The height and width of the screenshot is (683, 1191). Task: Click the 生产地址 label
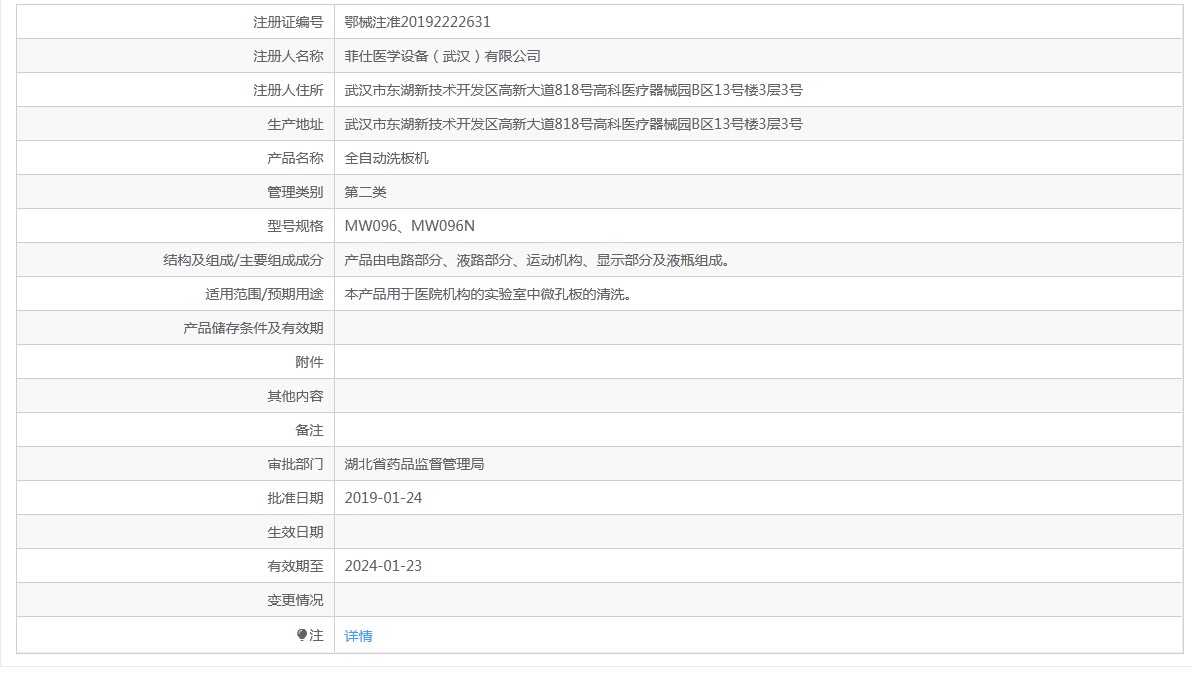coord(295,124)
